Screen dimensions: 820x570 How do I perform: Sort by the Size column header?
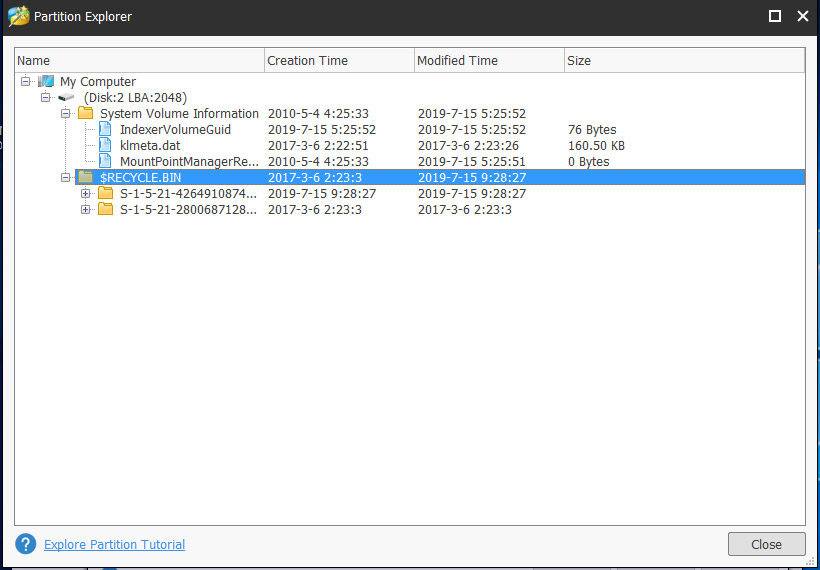pyautogui.click(x=685, y=61)
